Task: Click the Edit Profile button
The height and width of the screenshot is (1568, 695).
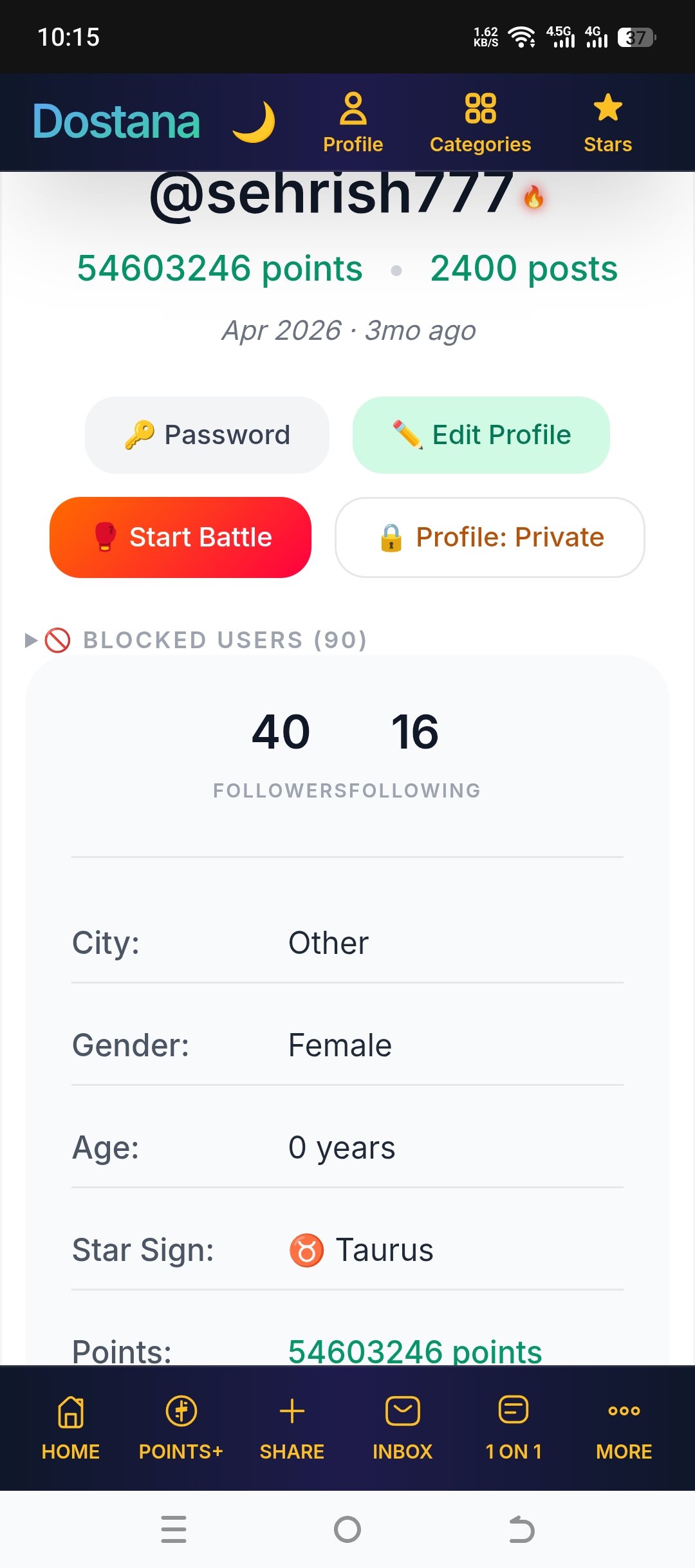Action: [x=481, y=435]
